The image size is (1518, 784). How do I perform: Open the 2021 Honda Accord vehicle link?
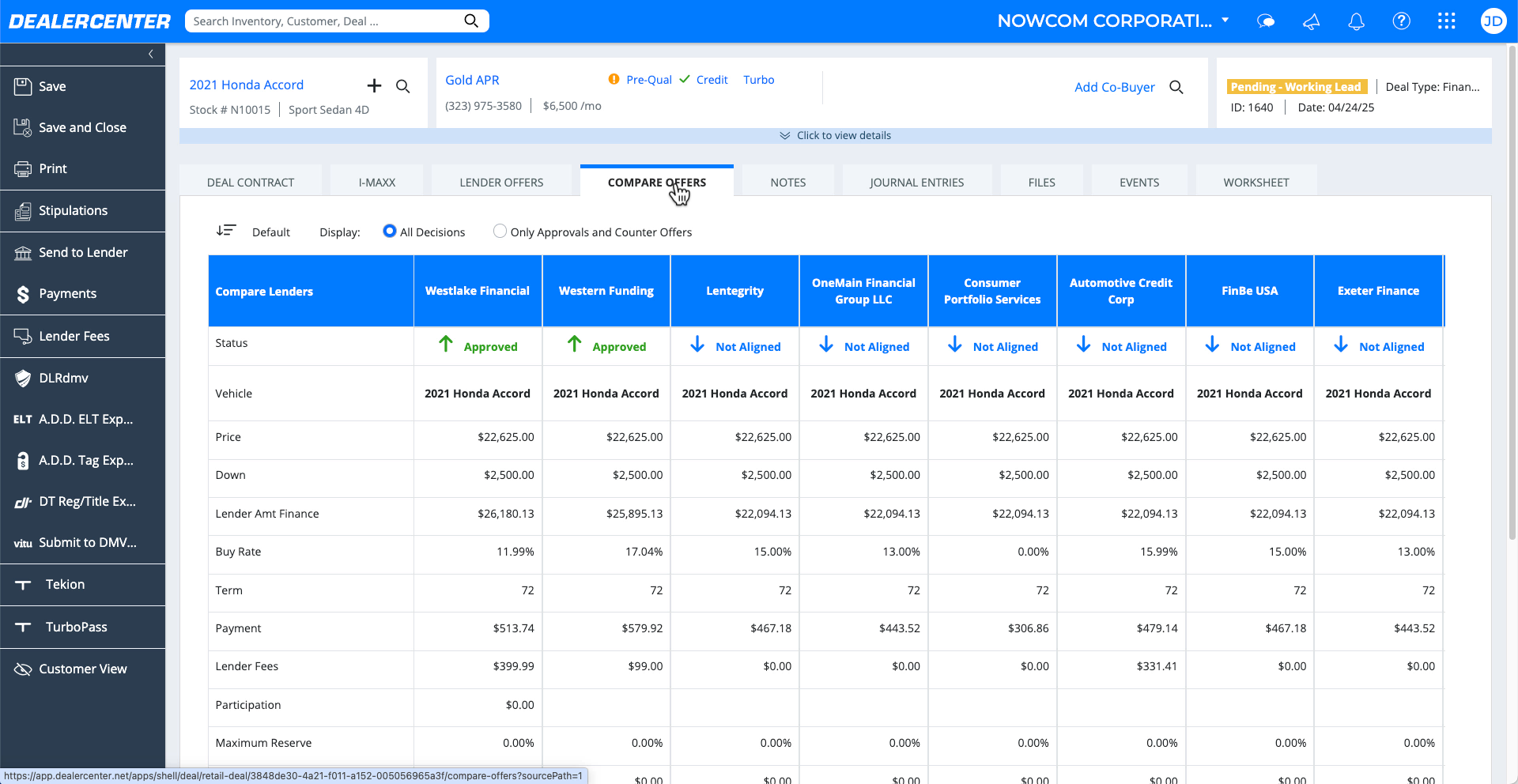tap(247, 85)
